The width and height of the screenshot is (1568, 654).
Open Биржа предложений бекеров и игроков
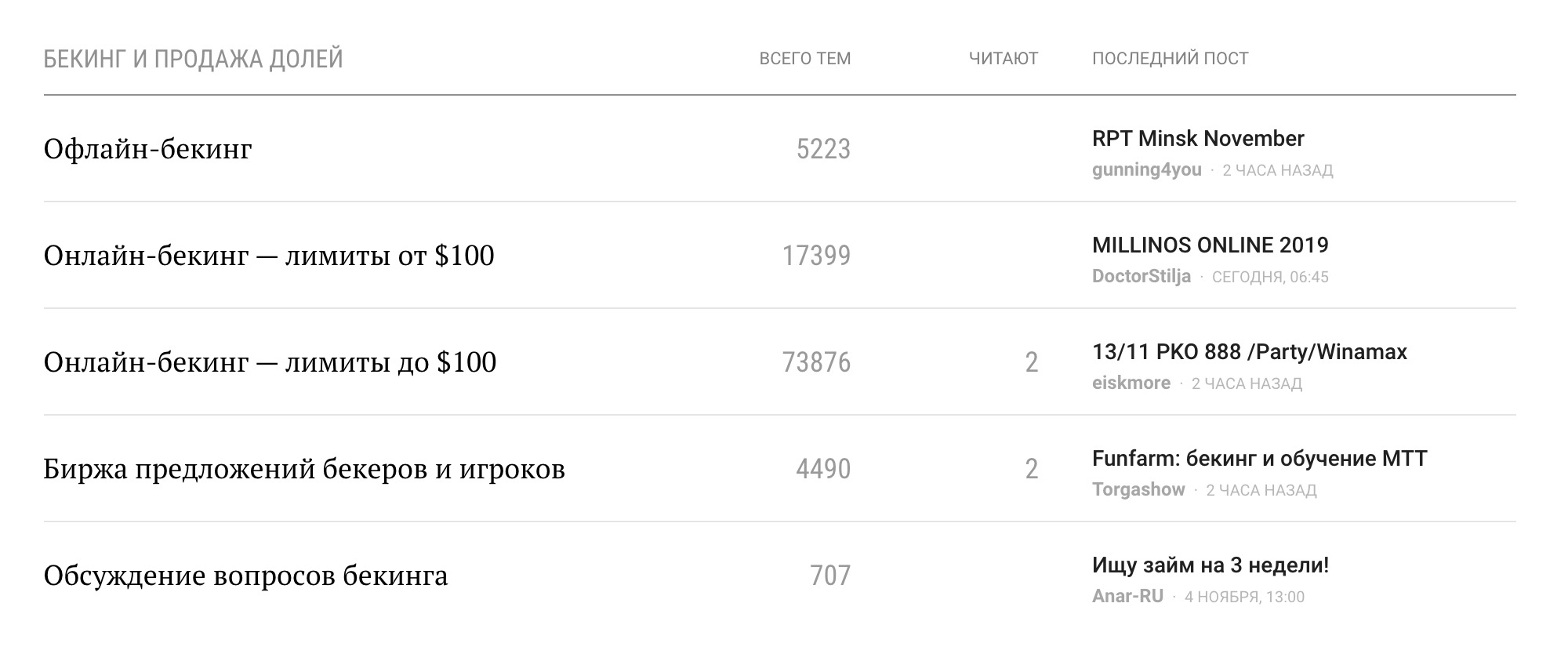304,469
